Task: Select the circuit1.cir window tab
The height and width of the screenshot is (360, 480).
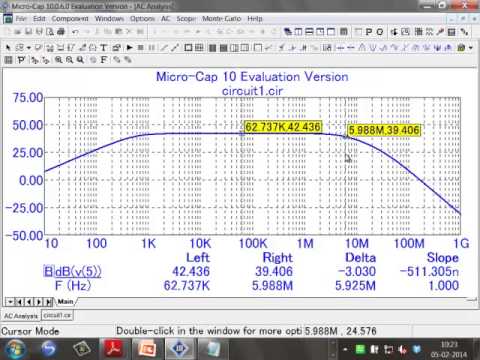Action: (x=57, y=315)
